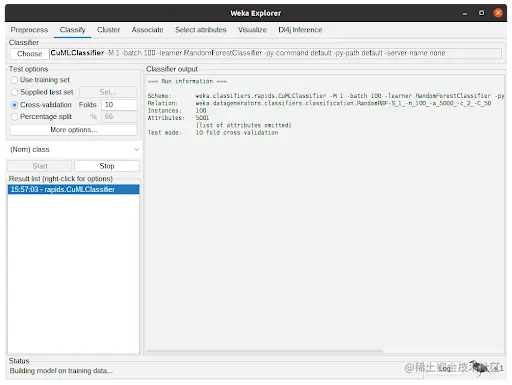The width and height of the screenshot is (512, 385).
Task: Click the horizontal scrollbar of classifier output
Action: [x=265, y=351]
